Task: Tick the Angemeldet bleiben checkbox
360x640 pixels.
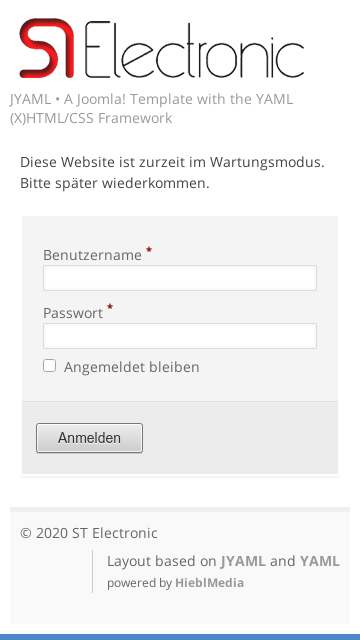Action: point(49,366)
